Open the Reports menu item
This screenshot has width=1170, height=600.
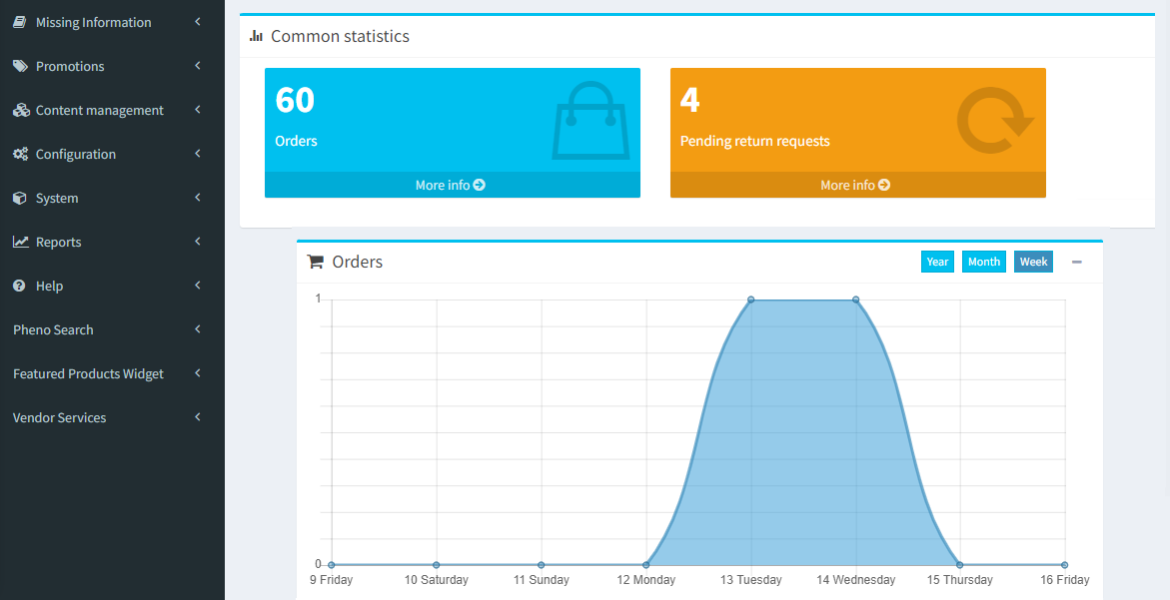click(x=58, y=242)
